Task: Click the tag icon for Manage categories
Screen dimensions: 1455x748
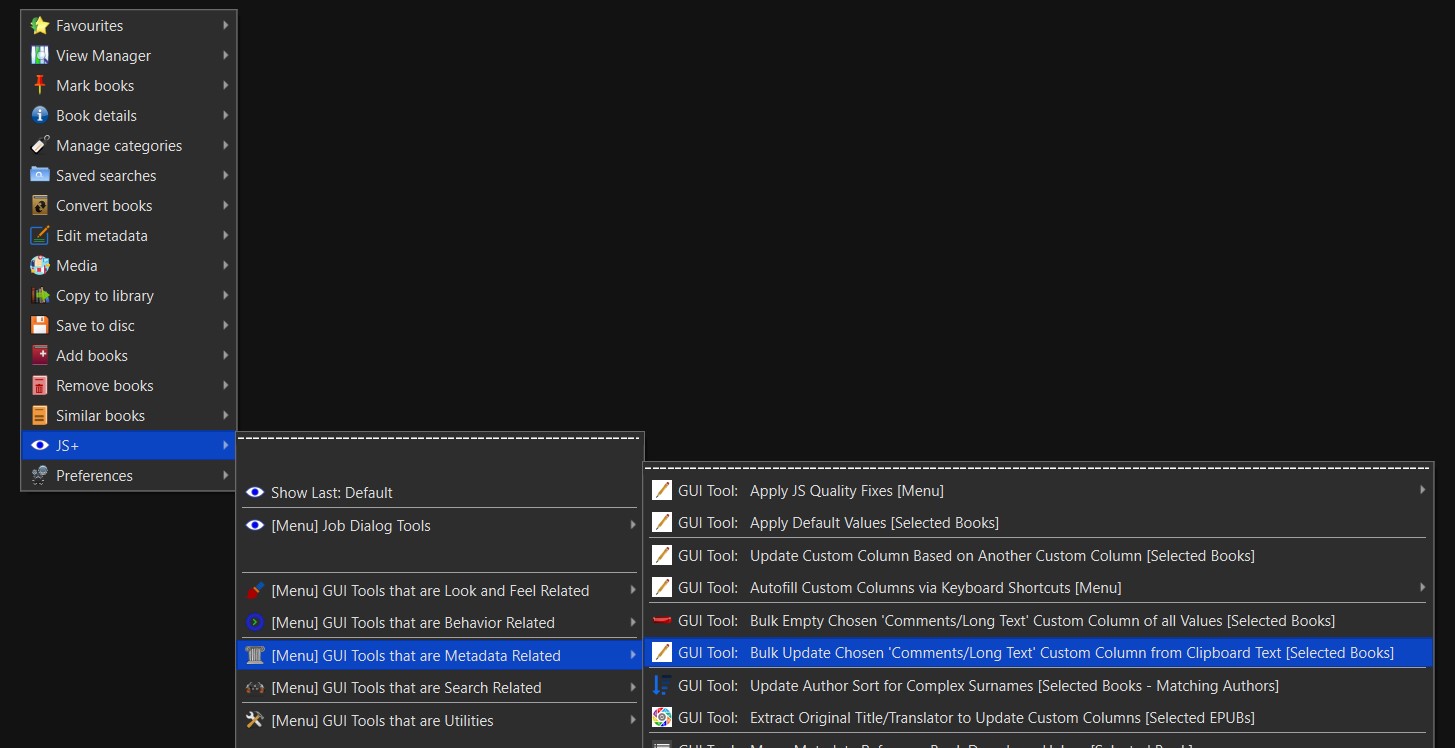Action: click(40, 146)
